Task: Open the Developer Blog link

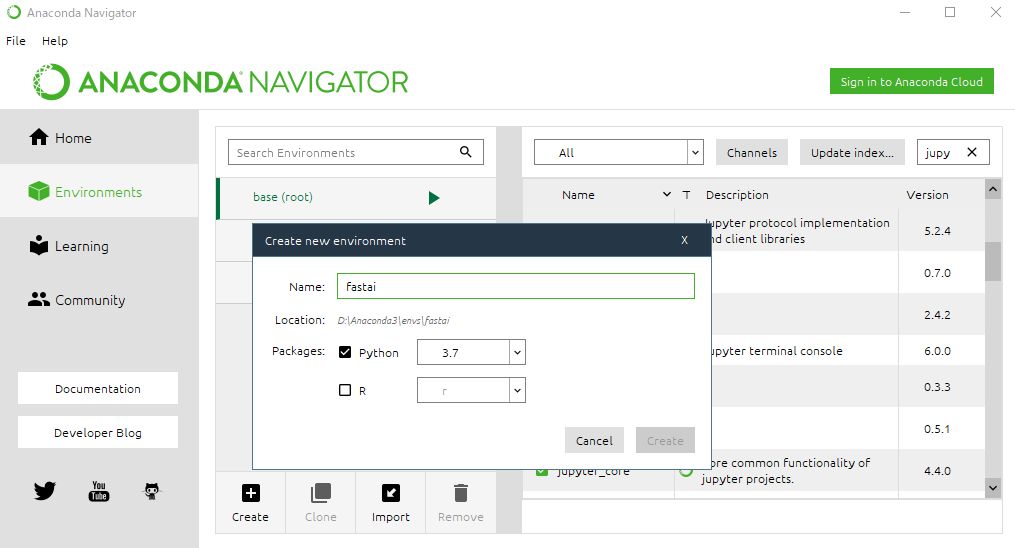Action: [98, 432]
